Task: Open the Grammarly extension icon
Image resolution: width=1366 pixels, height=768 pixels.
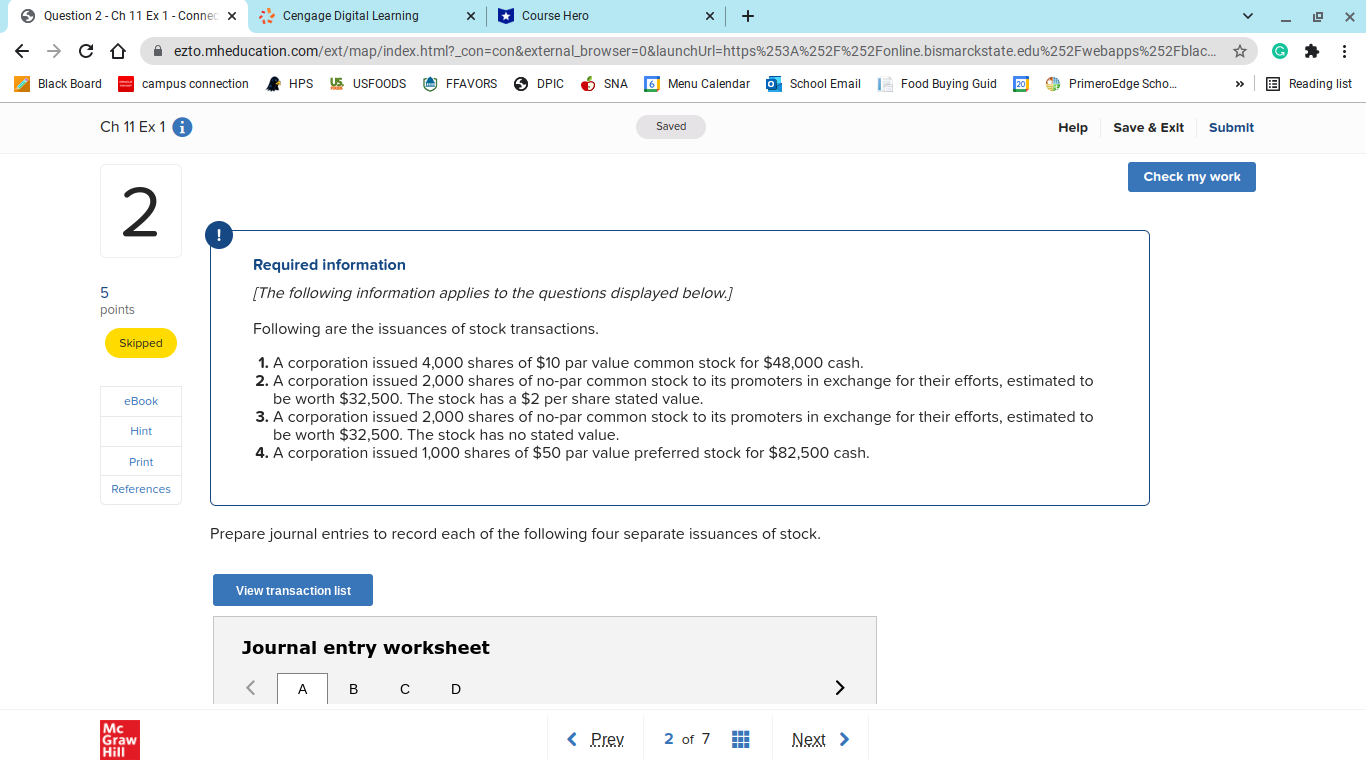Action: click(x=1280, y=51)
